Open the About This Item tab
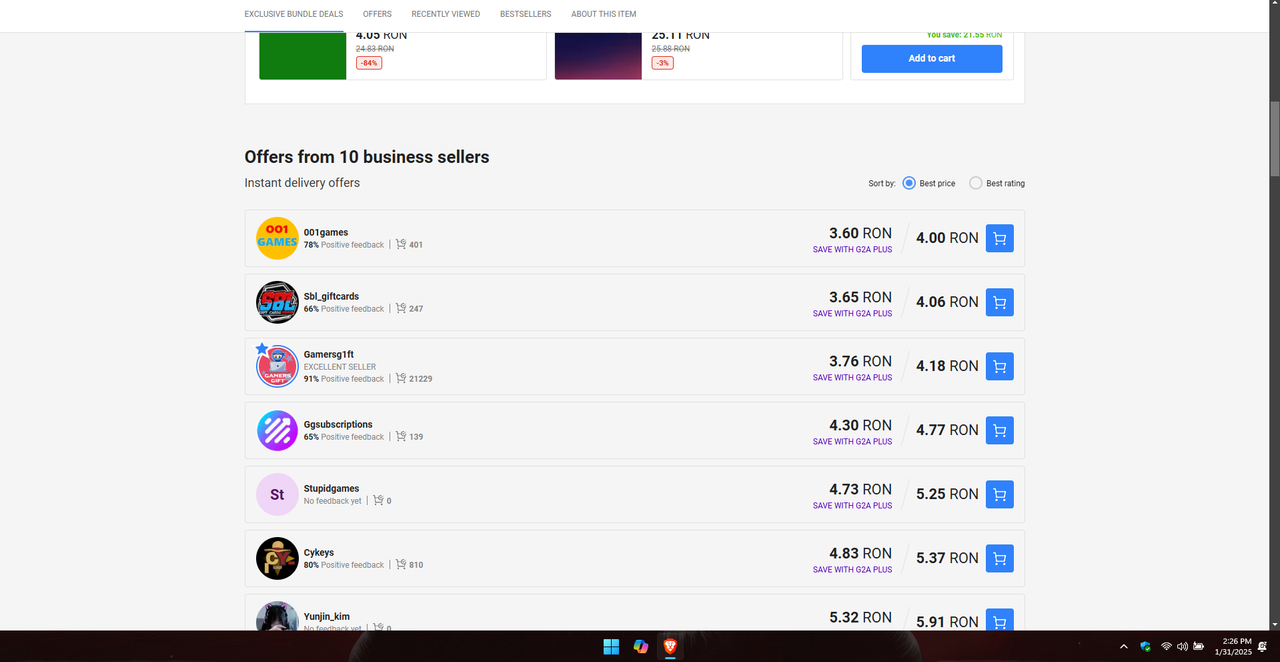 pos(604,14)
